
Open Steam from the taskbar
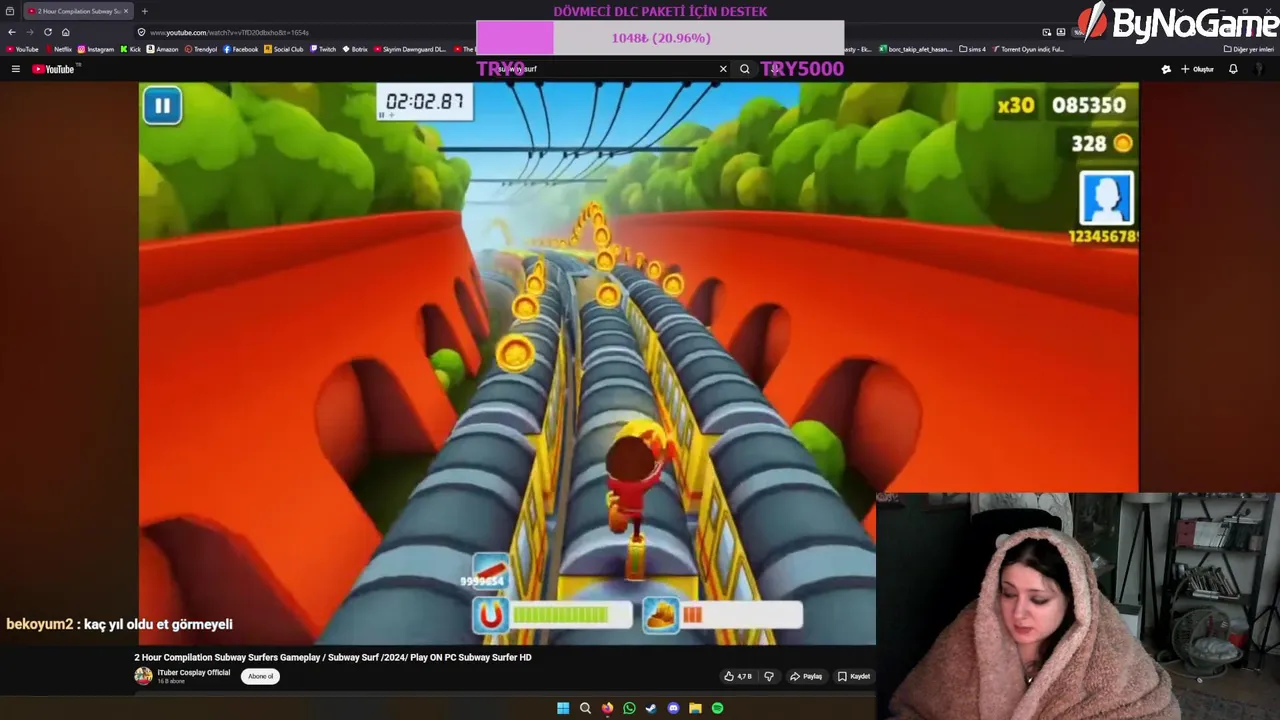coord(651,708)
